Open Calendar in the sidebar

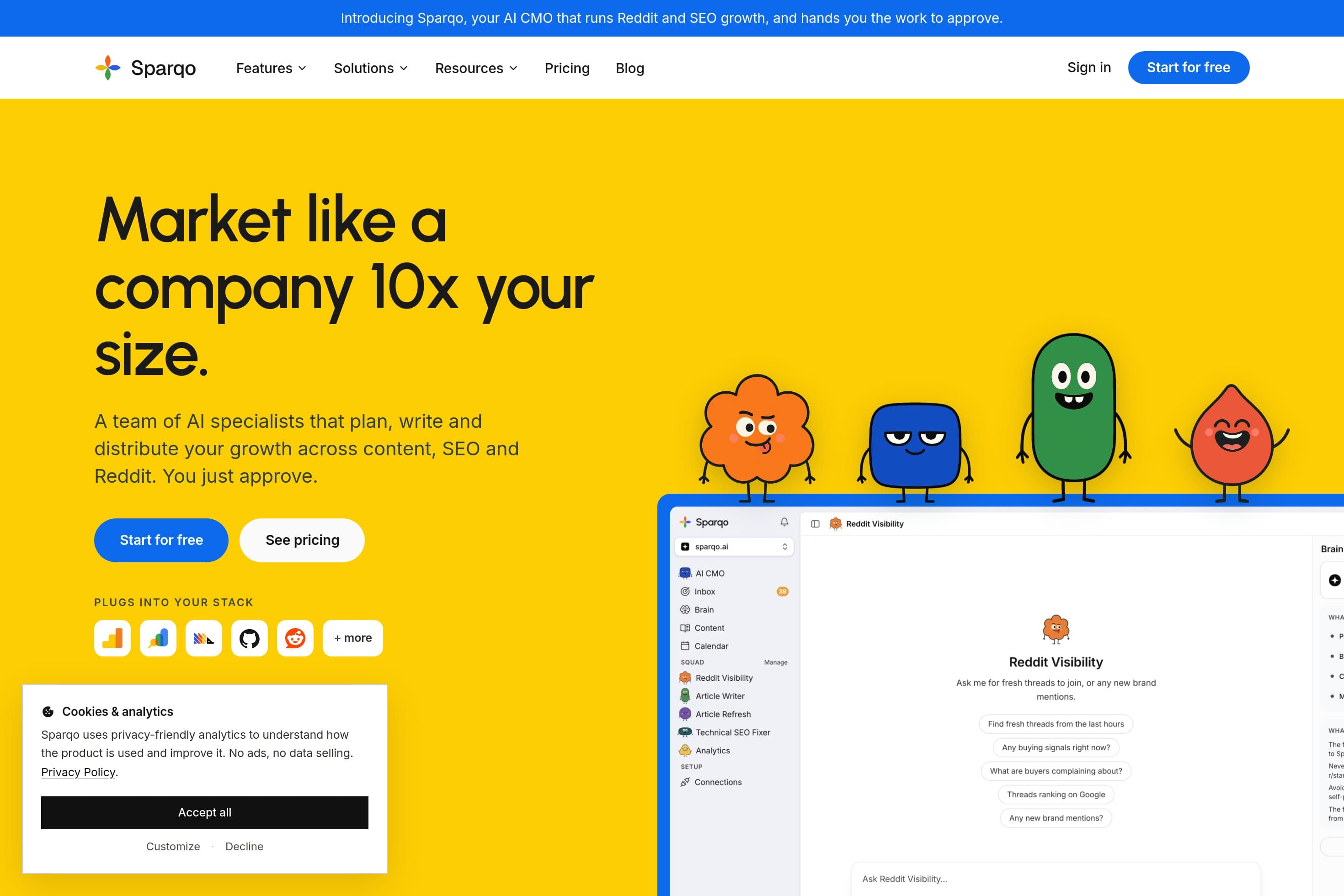[x=734, y=645]
